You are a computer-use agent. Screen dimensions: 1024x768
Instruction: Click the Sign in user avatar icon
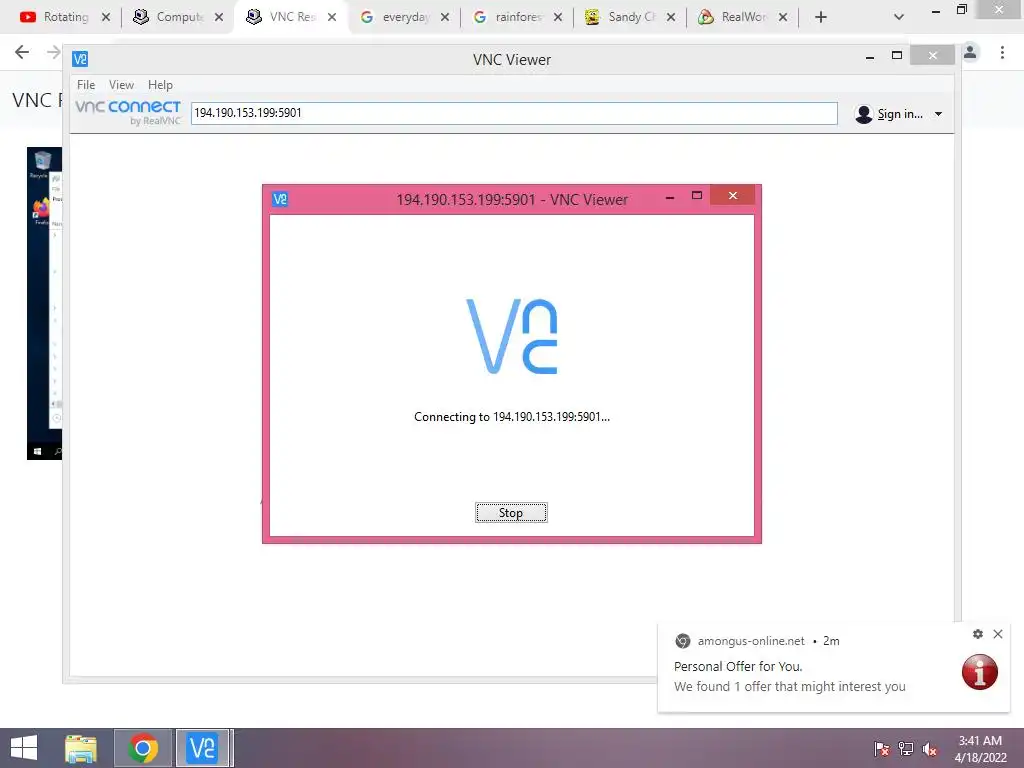[863, 114]
